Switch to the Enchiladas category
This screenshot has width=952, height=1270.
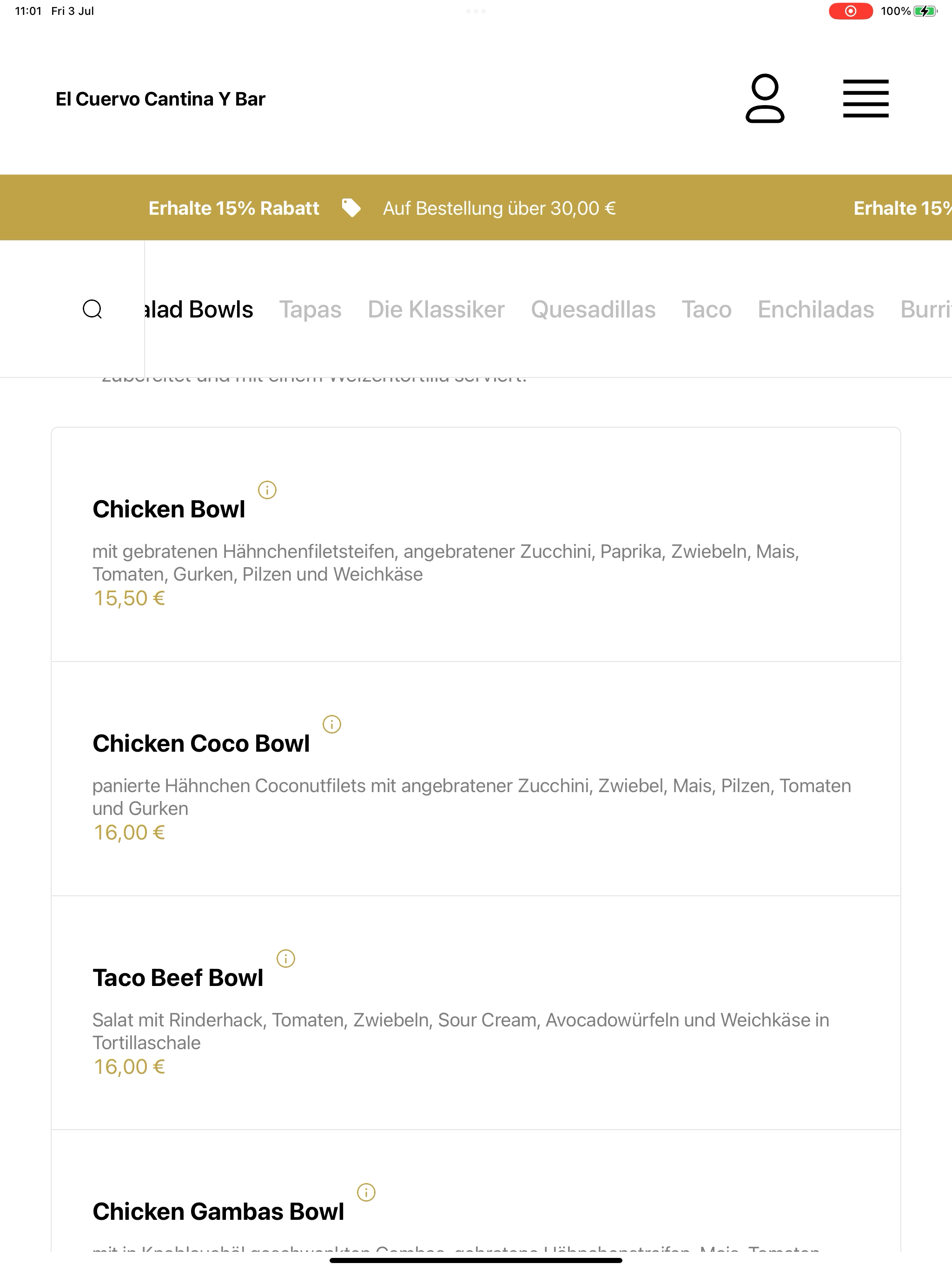tap(815, 309)
